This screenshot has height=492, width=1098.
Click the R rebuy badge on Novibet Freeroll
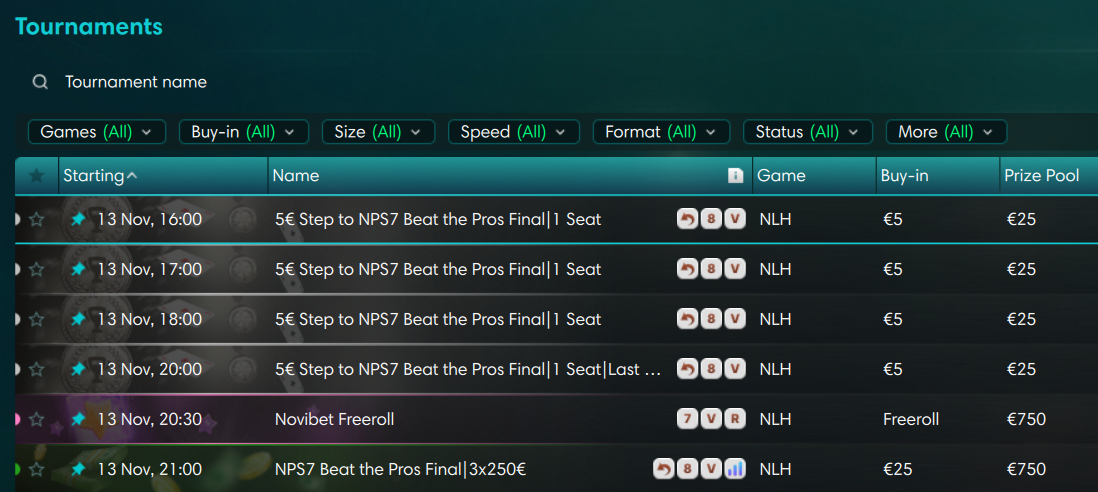click(x=735, y=419)
